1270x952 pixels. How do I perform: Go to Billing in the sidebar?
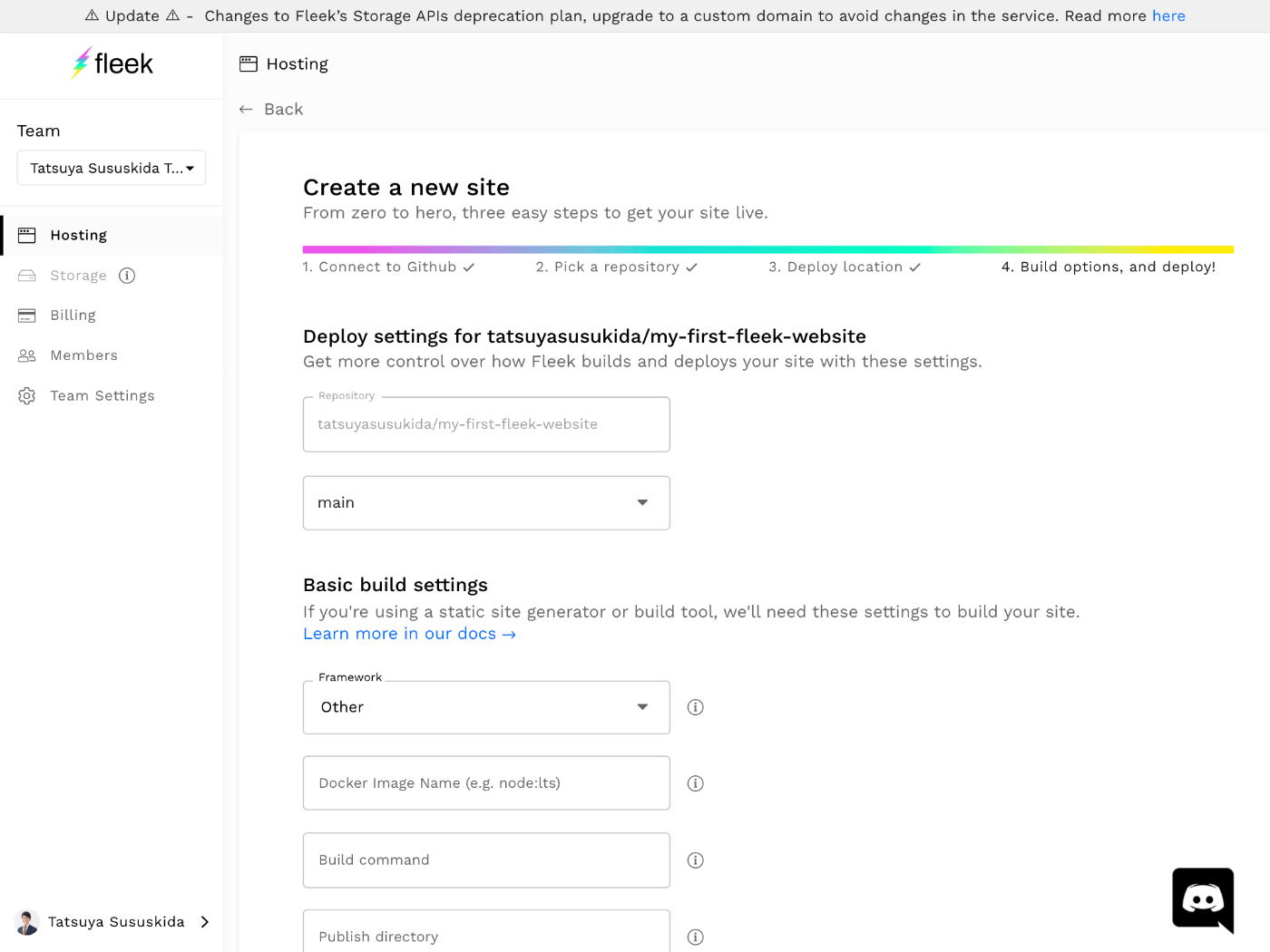click(x=73, y=316)
